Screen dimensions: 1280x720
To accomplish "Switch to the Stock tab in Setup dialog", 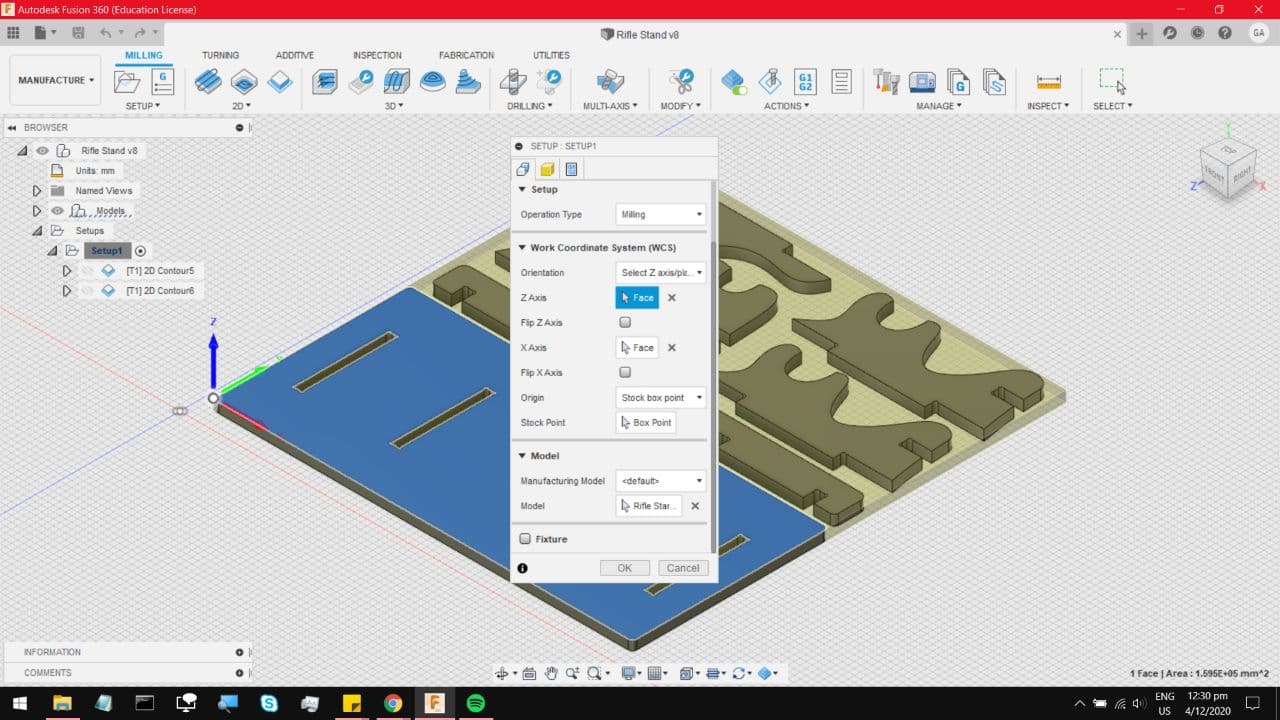I will click(x=547, y=169).
